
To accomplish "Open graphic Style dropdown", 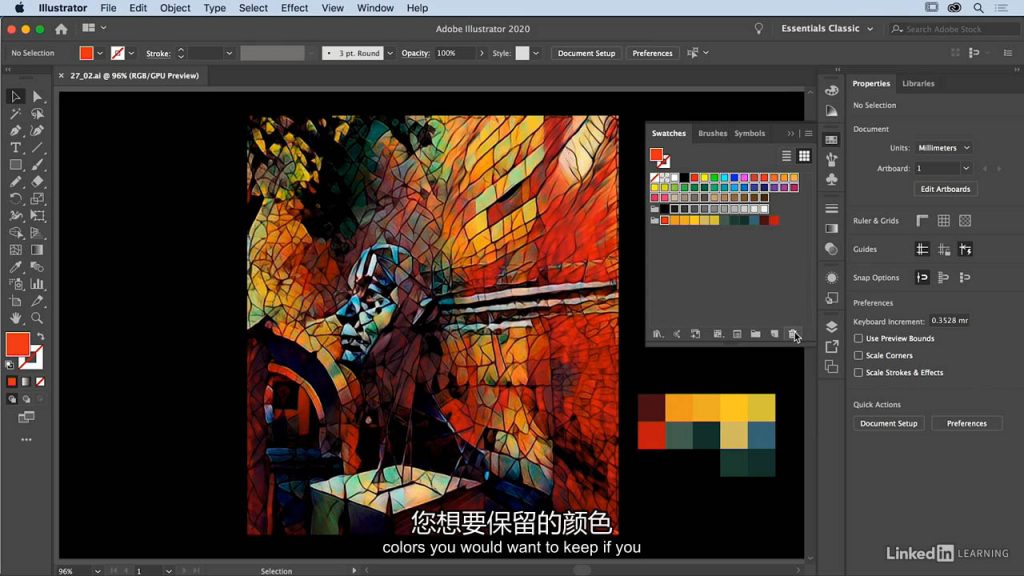I will point(536,54).
